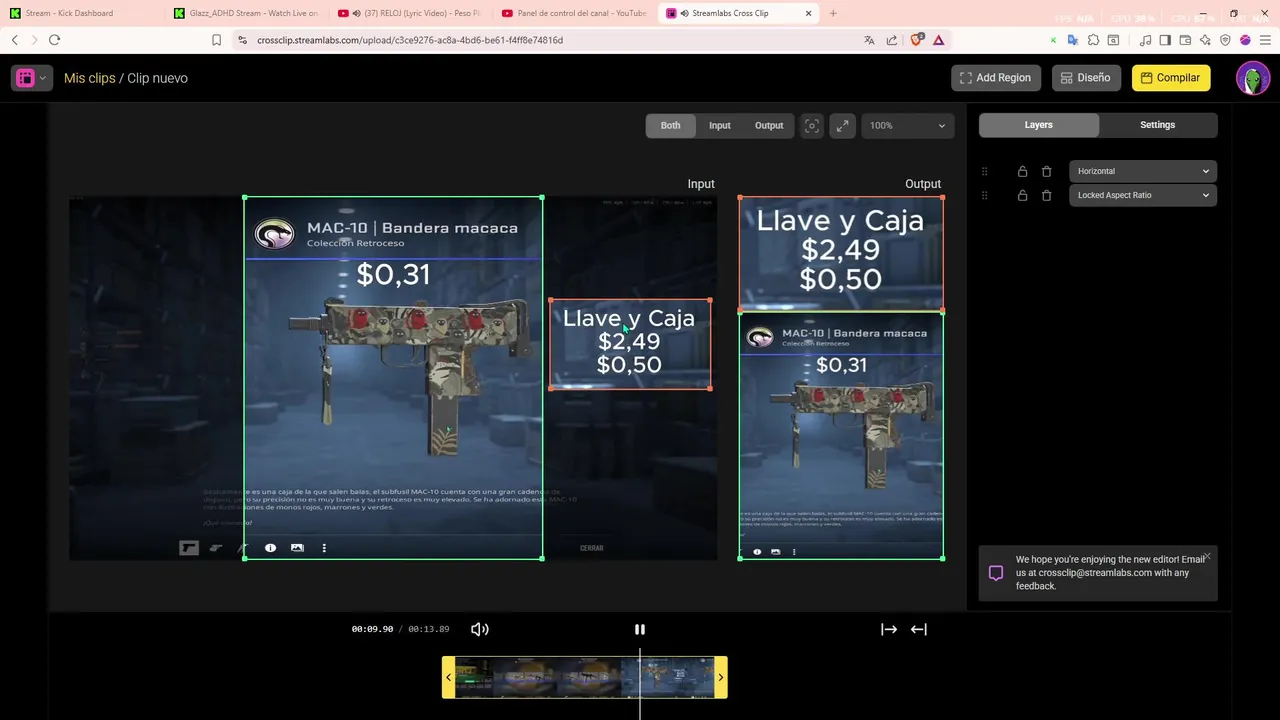Open the browser hamburger menu

click(1265, 40)
